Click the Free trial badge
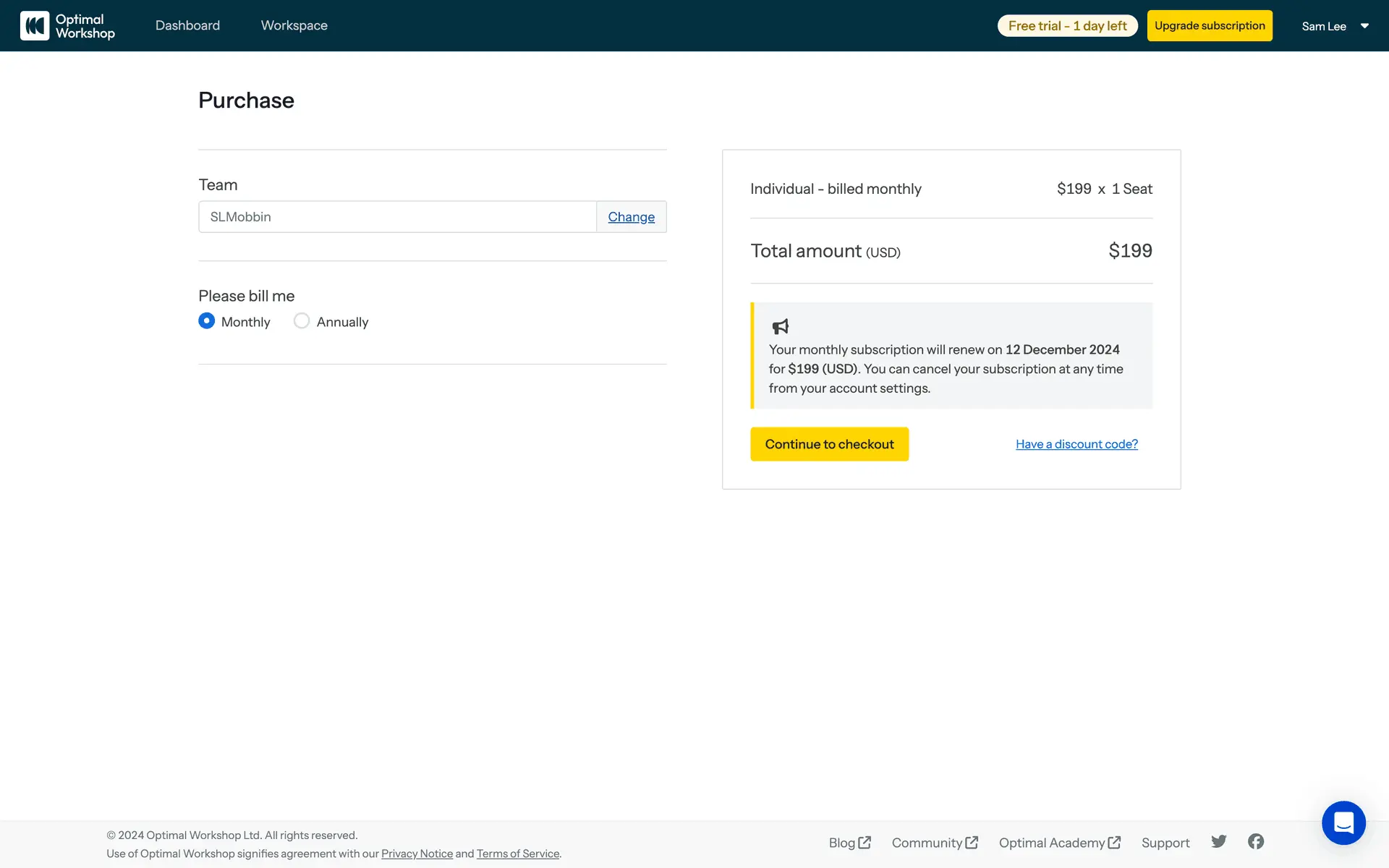 coord(1067,26)
